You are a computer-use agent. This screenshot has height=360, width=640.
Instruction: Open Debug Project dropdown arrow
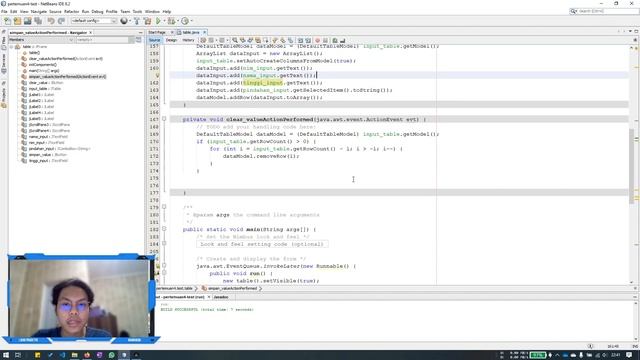click(x=178, y=21)
